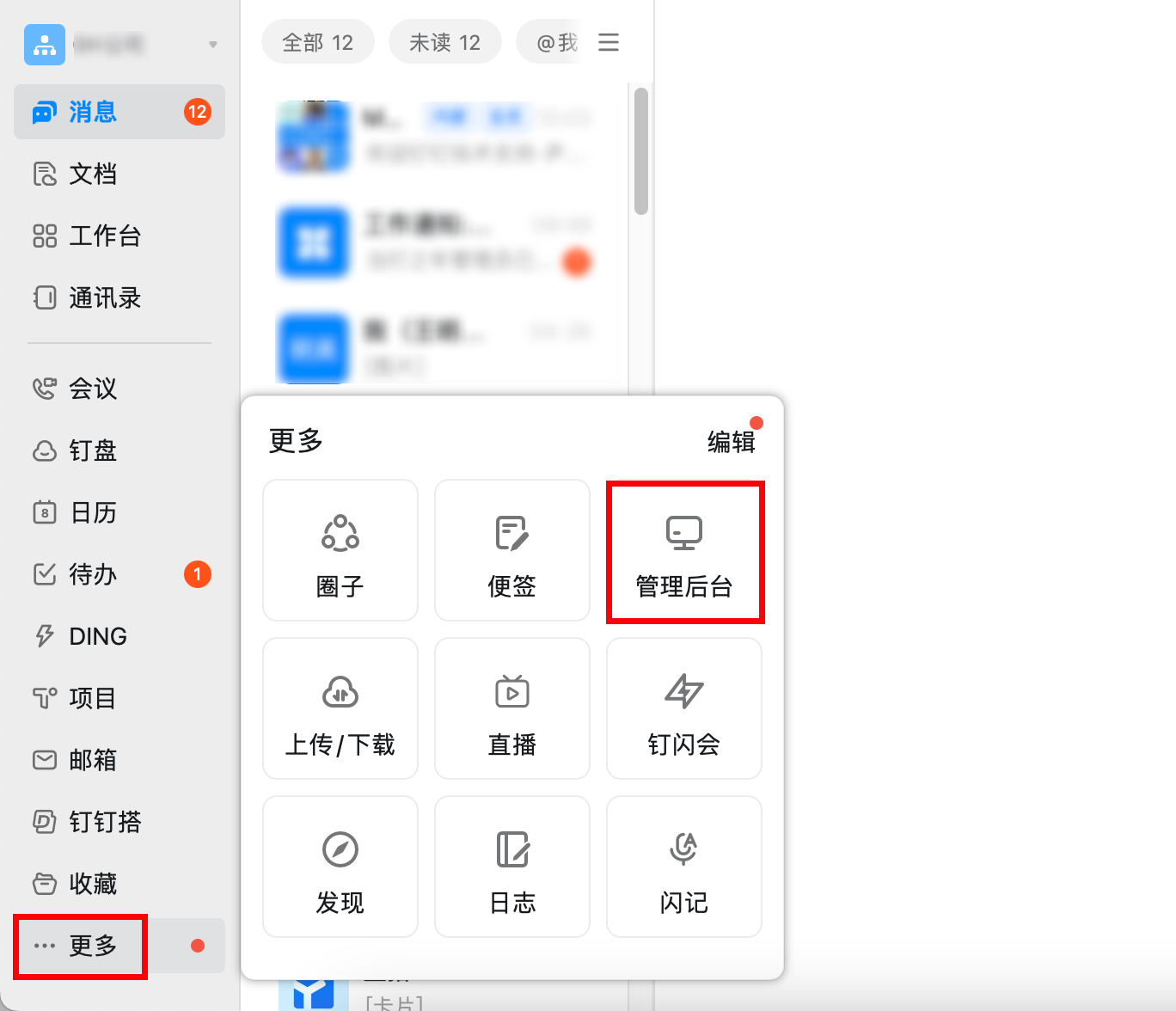The width and height of the screenshot is (1176, 1011).
Task: Launch the 直播 live stream tile
Action: [512, 708]
